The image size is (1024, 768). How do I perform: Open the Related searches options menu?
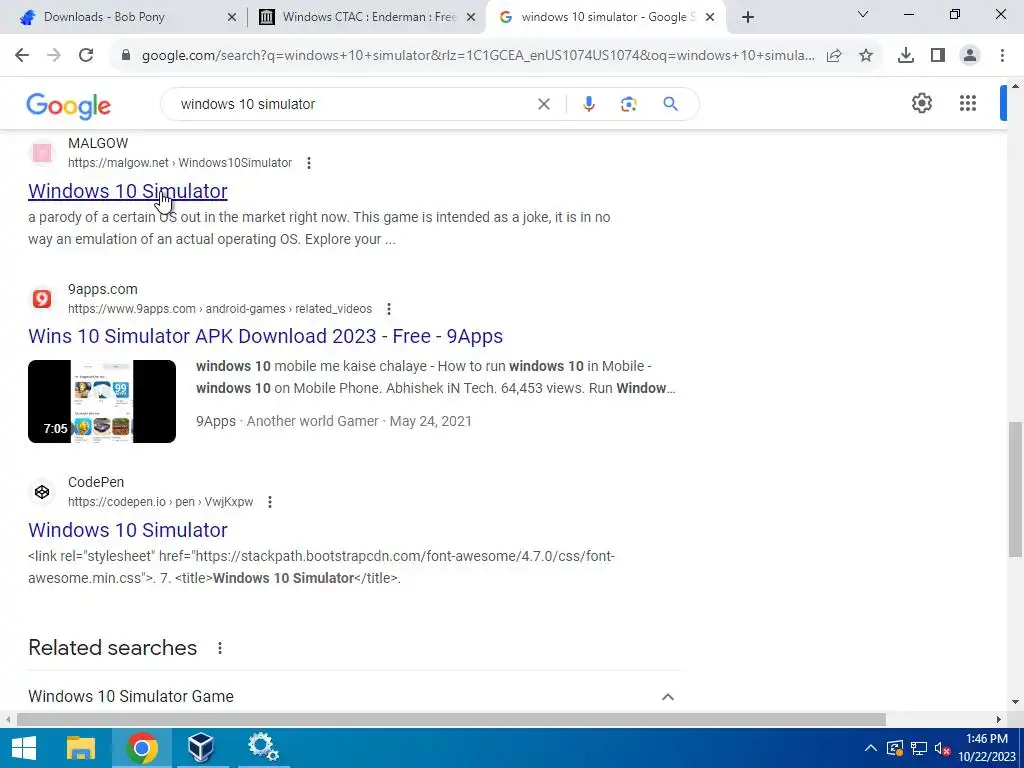220,648
